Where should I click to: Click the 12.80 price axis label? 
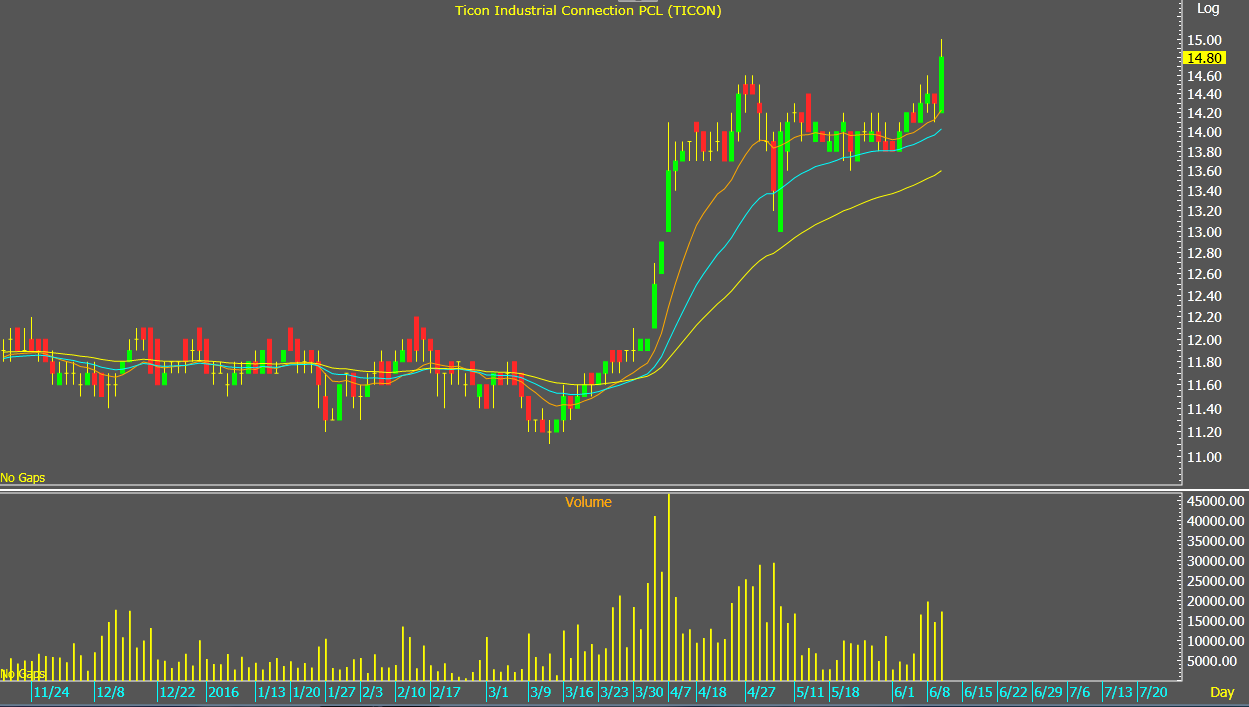[x=1203, y=253]
